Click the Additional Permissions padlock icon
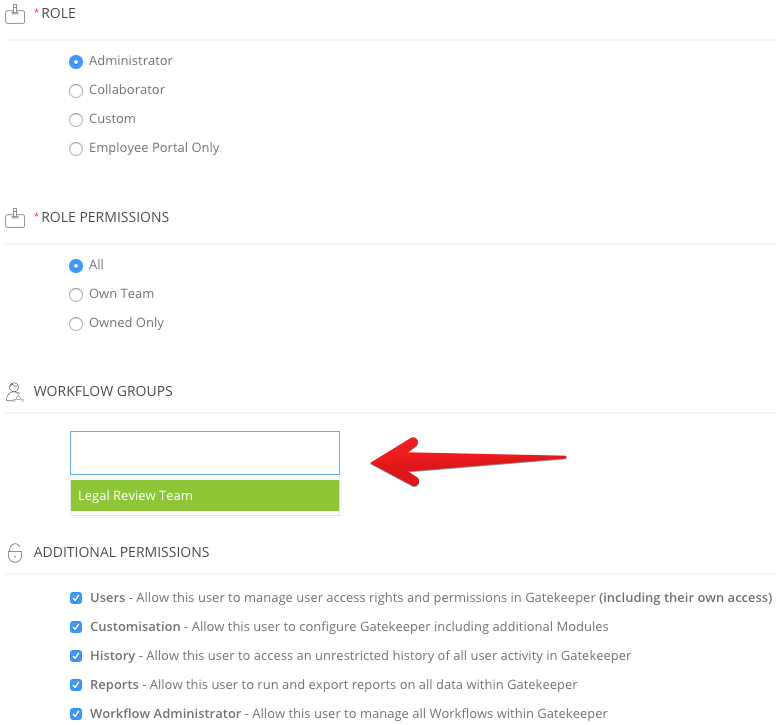The width and height of the screenshot is (776, 725). (x=15, y=552)
